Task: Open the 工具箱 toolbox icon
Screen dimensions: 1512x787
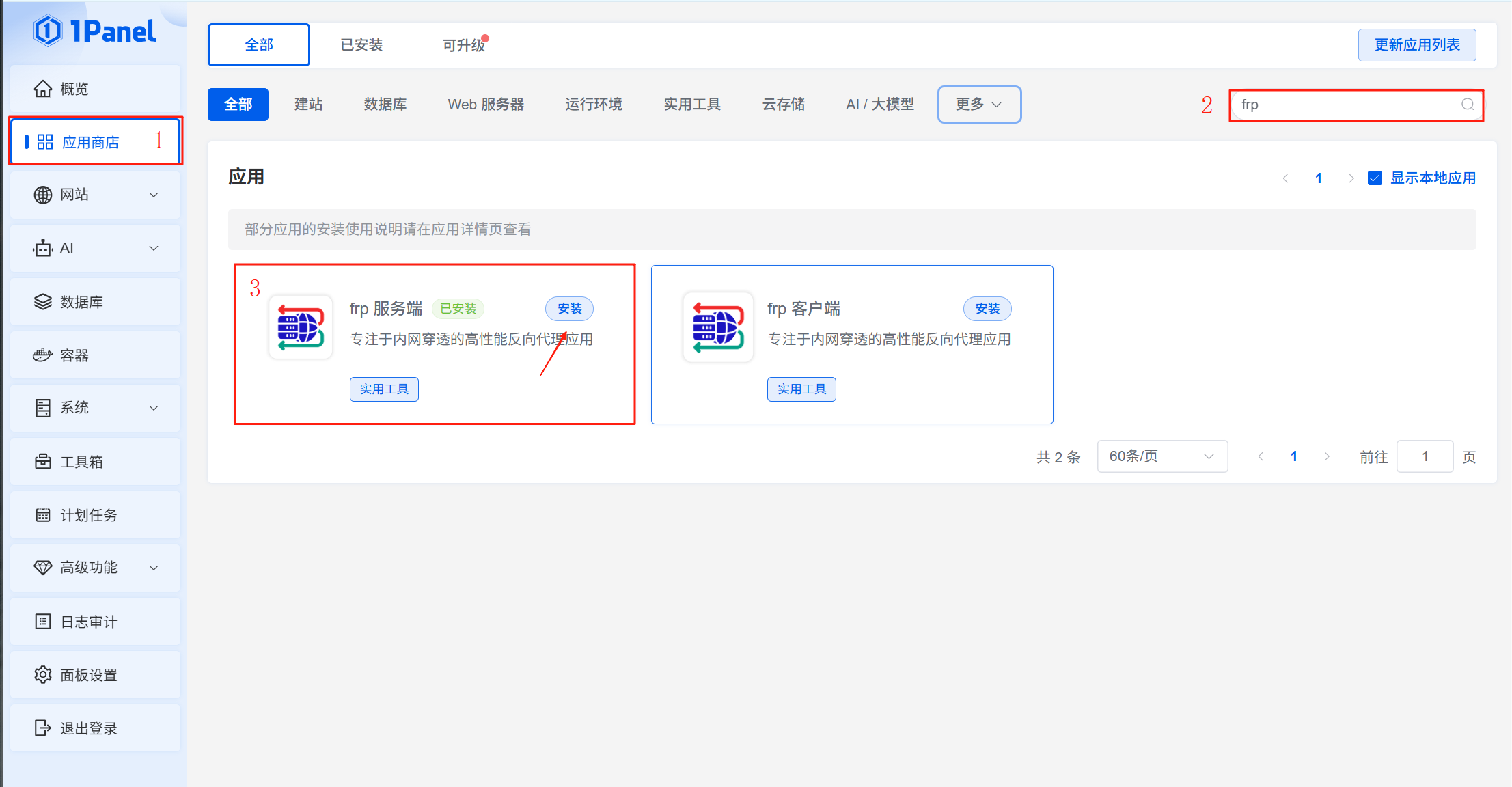Action: [43, 462]
